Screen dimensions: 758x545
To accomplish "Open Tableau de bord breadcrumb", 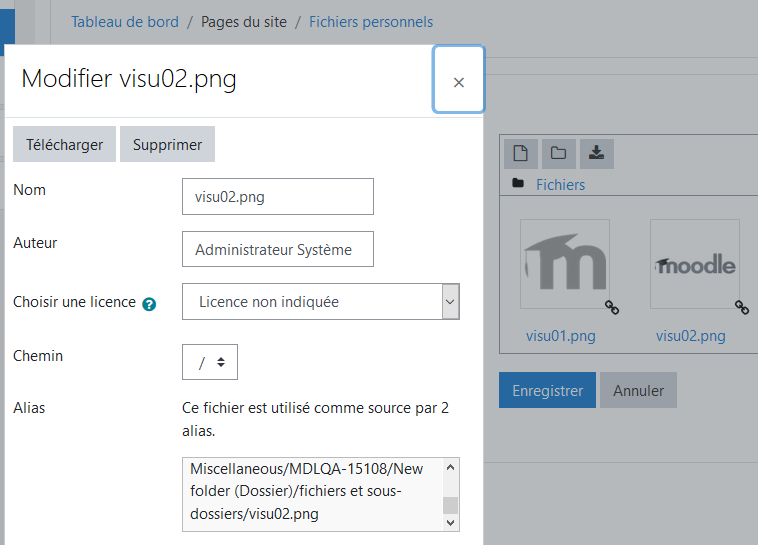I will (x=125, y=22).
